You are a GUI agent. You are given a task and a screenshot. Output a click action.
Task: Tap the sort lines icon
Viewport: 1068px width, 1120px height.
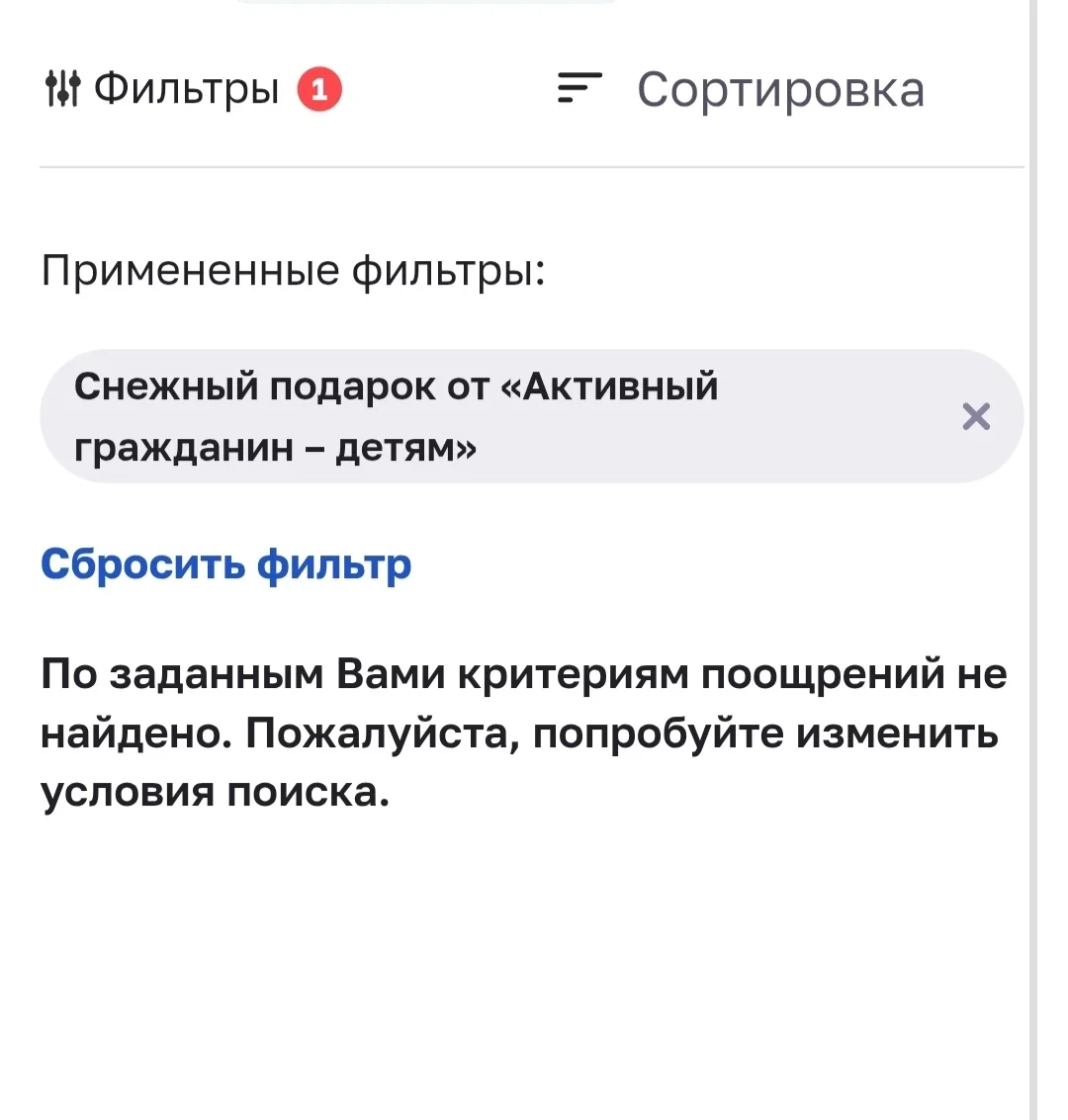579,88
